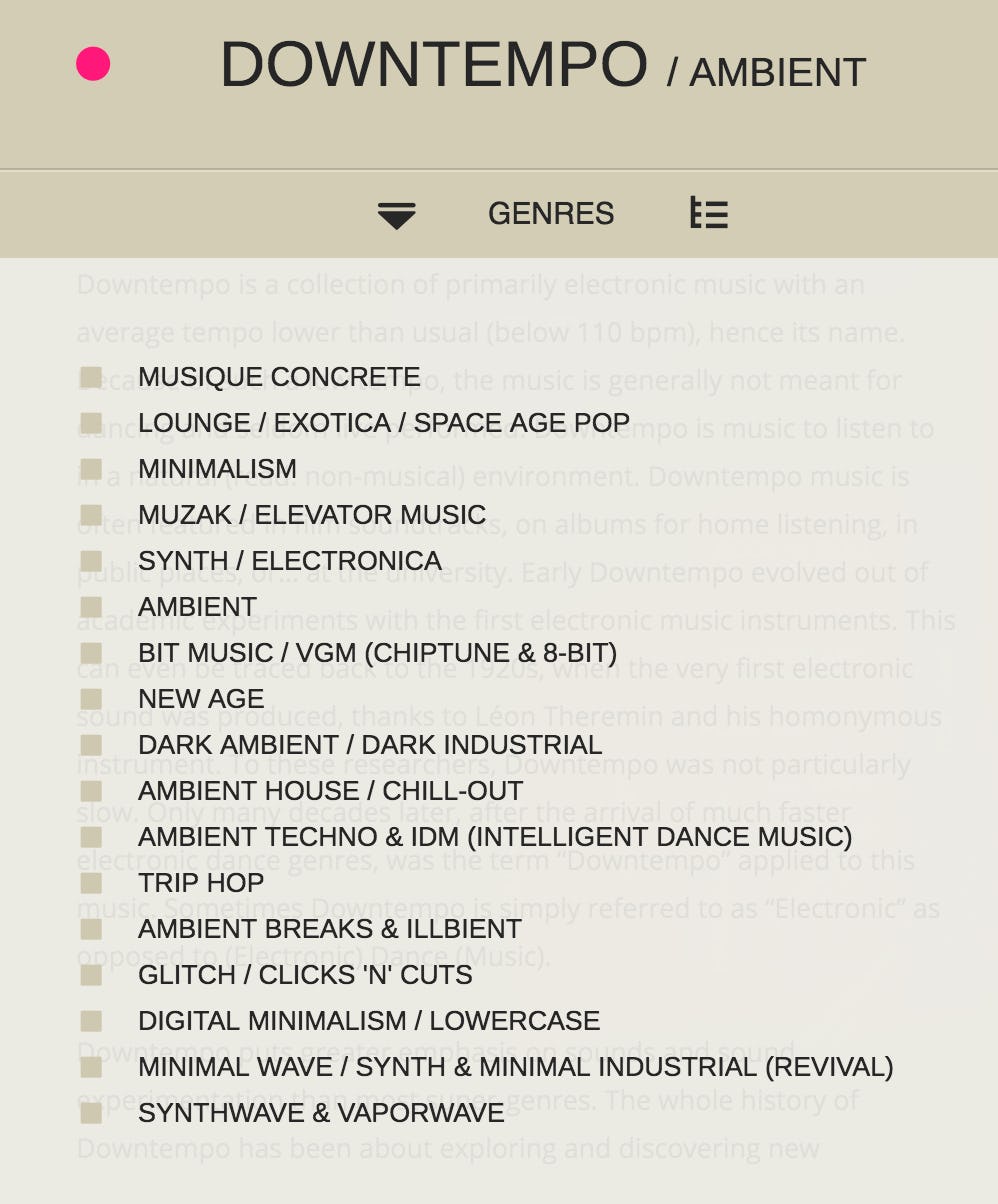
Task: Go to Dark Ambient / Dark Industrial
Action: tap(369, 745)
